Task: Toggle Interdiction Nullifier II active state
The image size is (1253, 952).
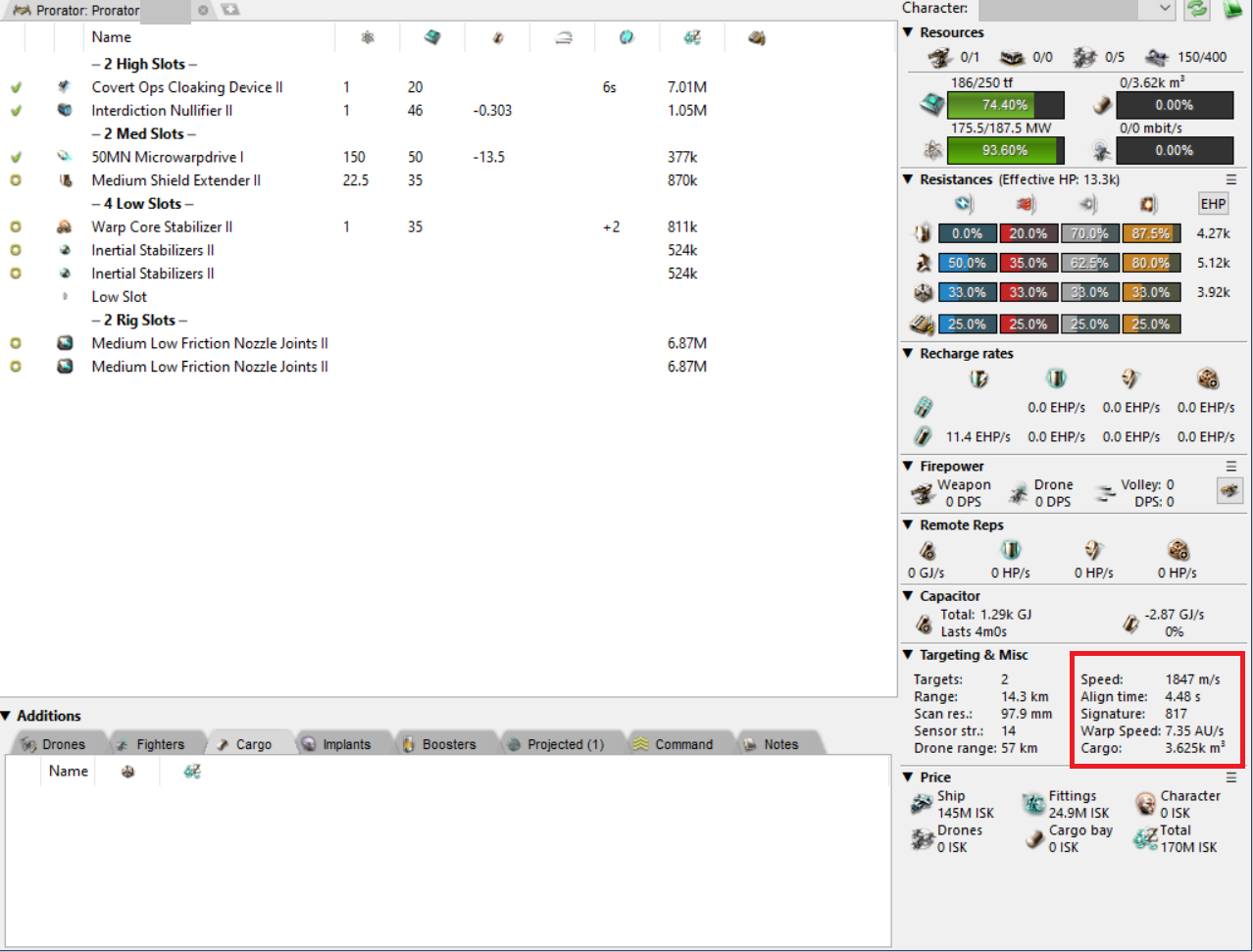Action: pos(16,111)
